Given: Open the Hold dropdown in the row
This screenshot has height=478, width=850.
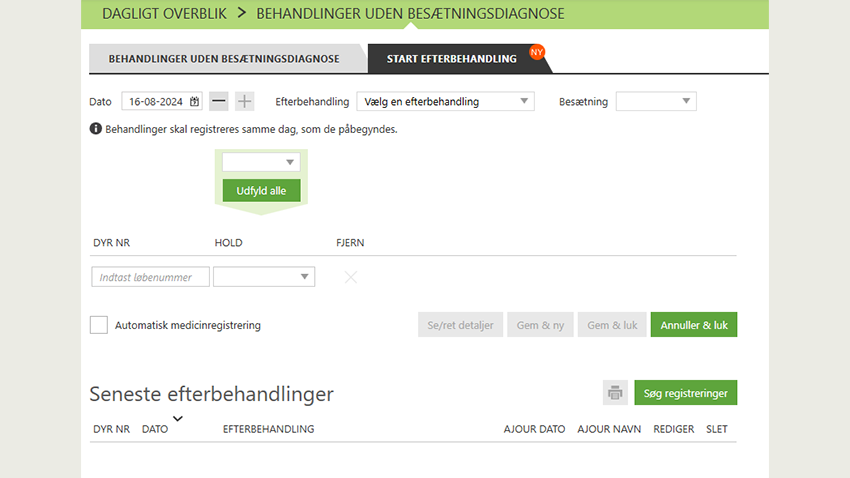Looking at the screenshot, I should [264, 277].
